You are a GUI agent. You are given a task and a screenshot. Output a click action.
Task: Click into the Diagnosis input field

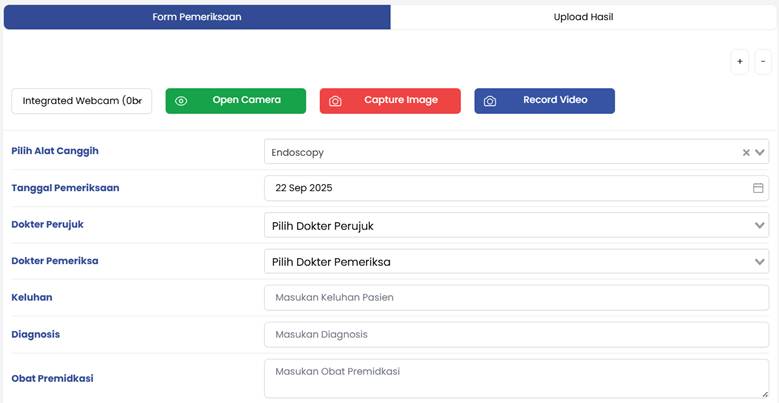pos(516,334)
